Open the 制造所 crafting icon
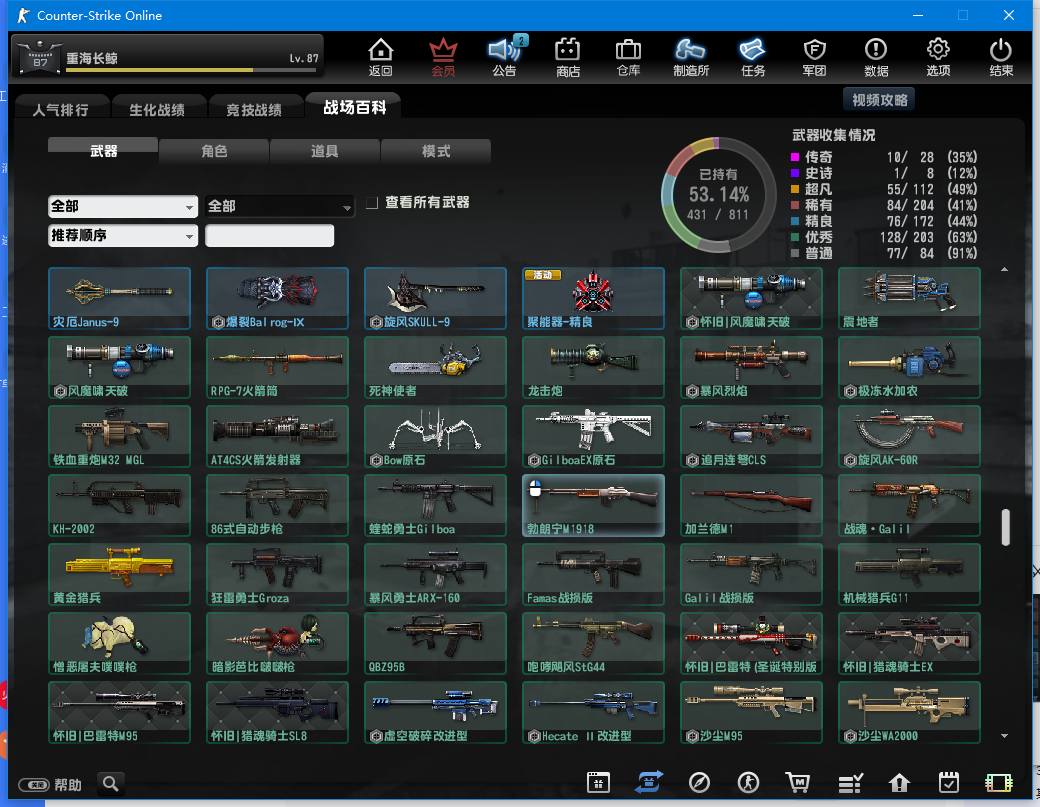 (690, 57)
